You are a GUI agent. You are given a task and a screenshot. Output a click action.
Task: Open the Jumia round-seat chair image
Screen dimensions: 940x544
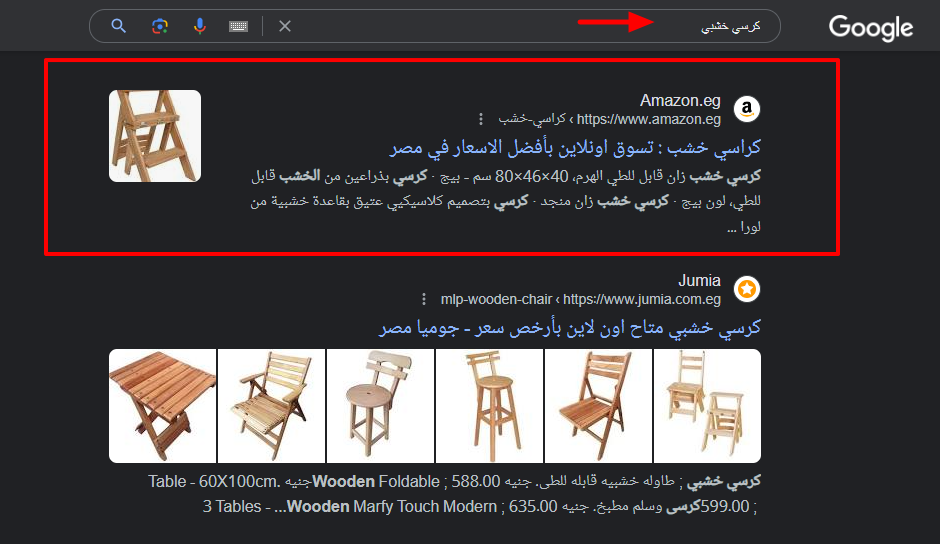tap(381, 406)
